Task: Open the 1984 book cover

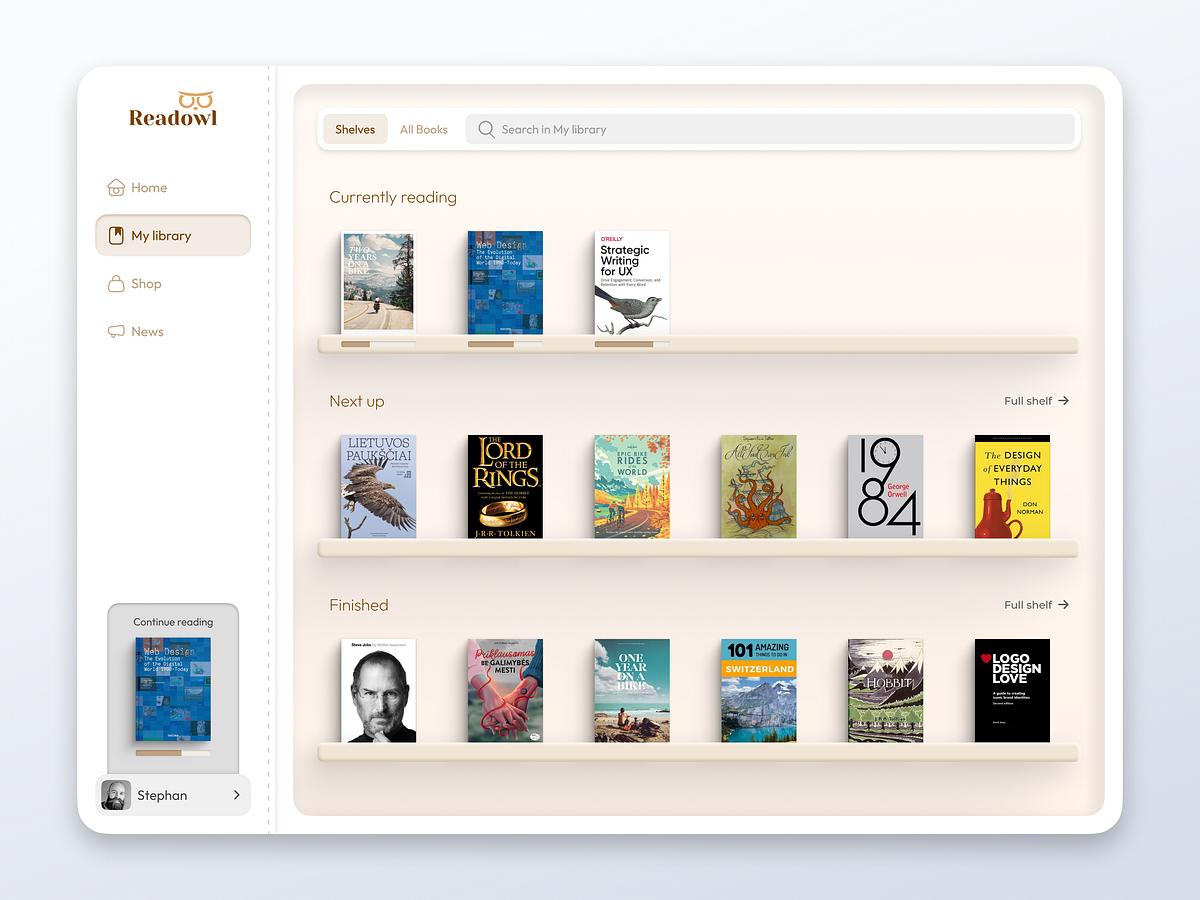Action: pos(885,486)
